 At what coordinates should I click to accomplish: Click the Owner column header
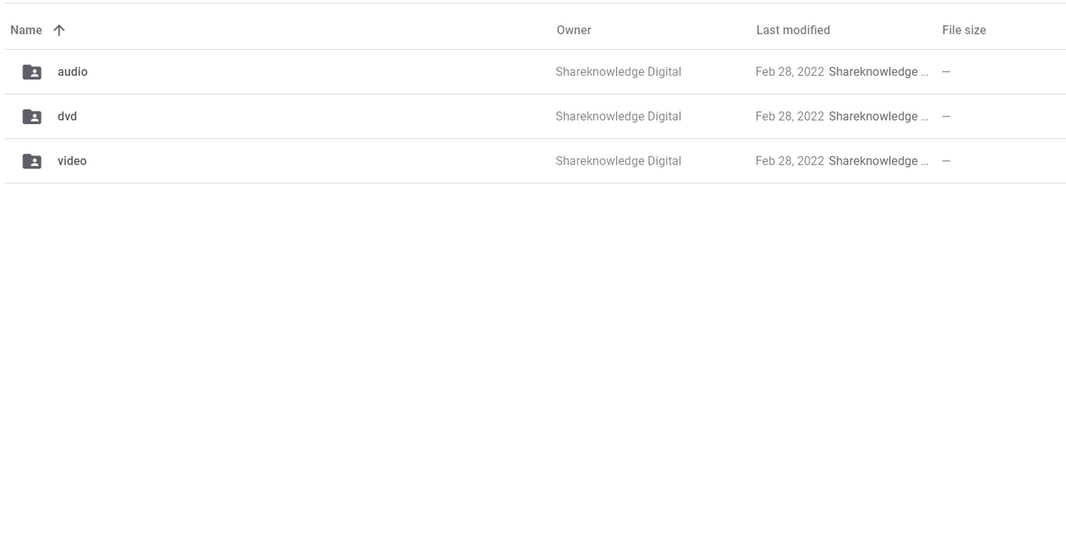573,30
